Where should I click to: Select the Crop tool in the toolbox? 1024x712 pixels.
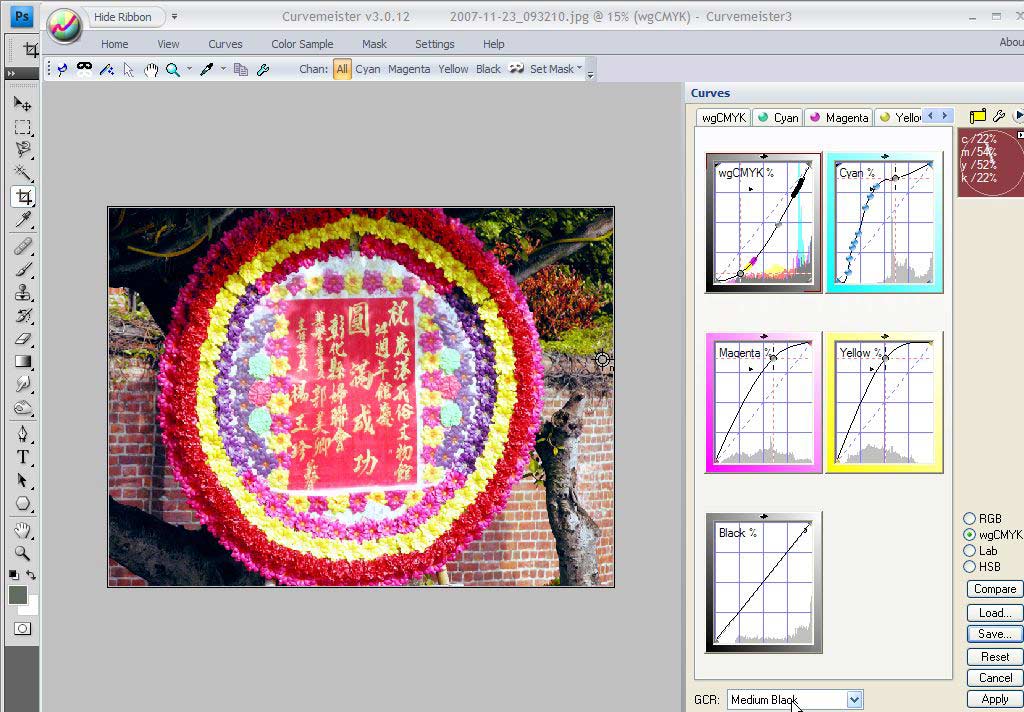22,197
